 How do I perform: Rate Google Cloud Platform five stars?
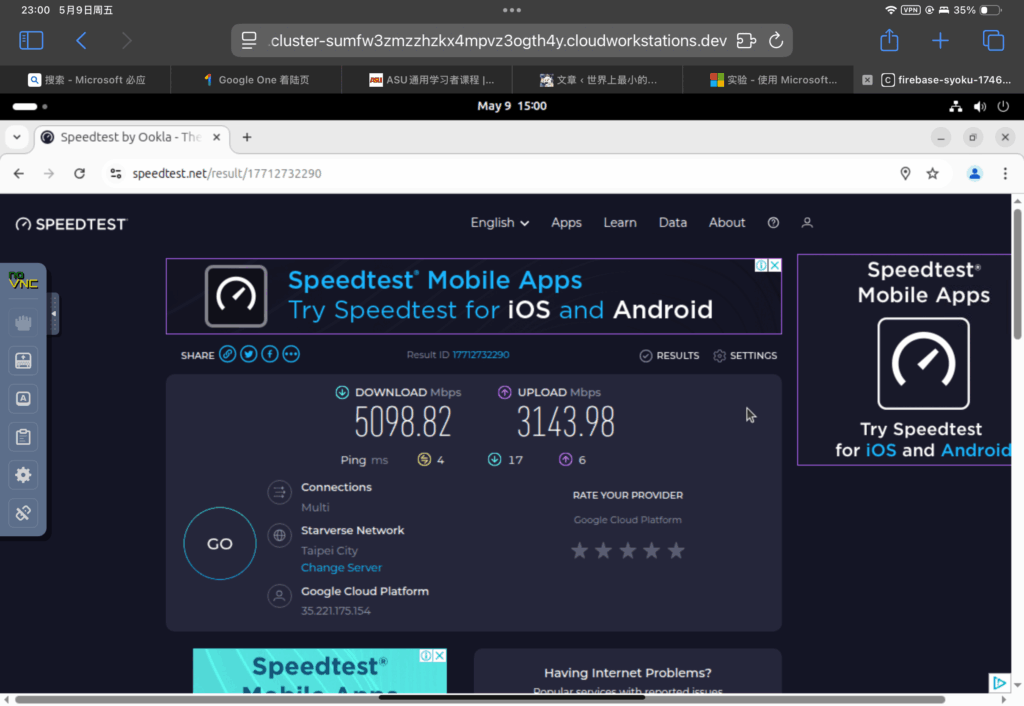click(676, 551)
